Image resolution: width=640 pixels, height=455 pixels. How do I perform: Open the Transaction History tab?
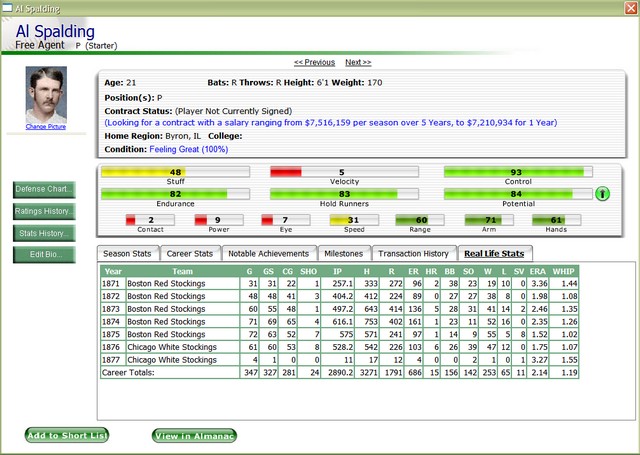coord(413,253)
